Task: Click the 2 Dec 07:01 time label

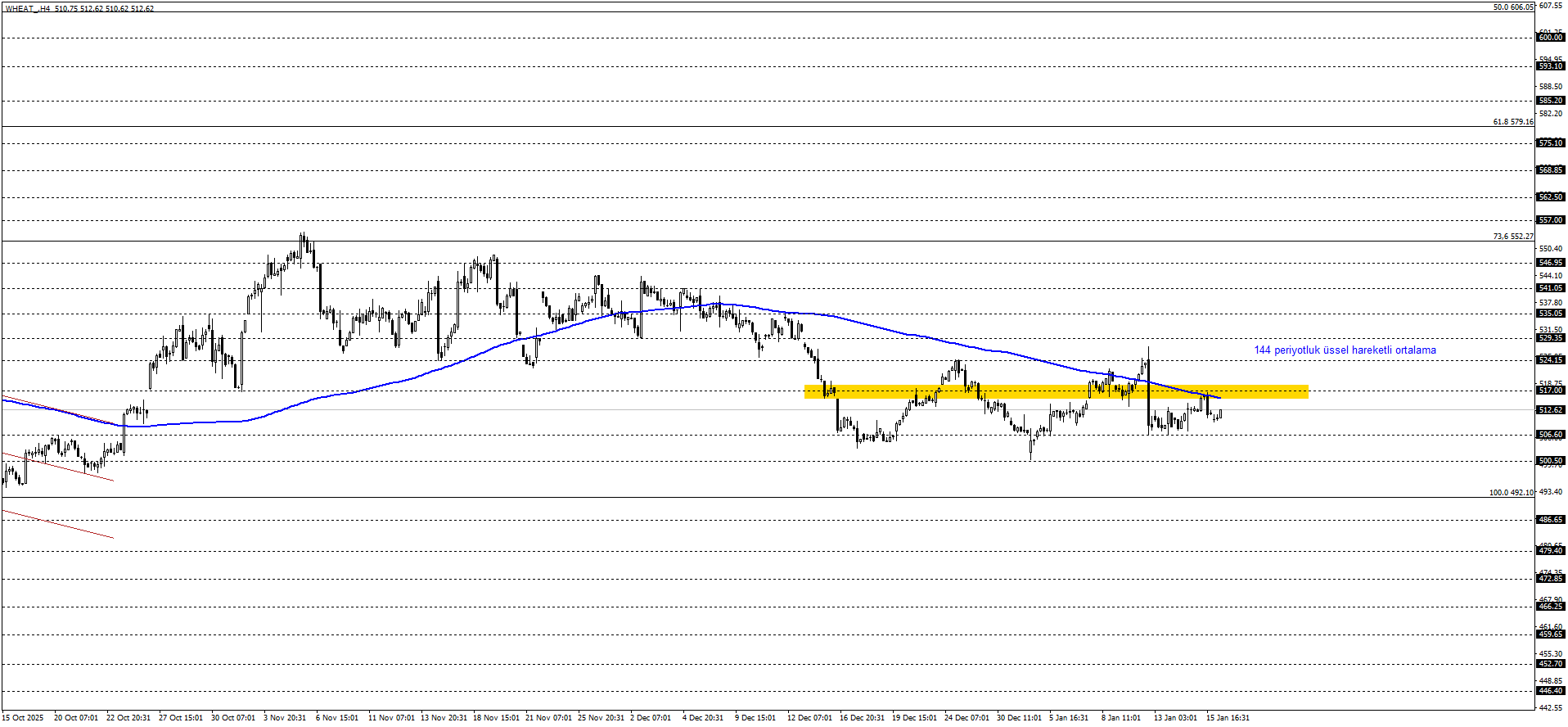Action: (x=651, y=718)
